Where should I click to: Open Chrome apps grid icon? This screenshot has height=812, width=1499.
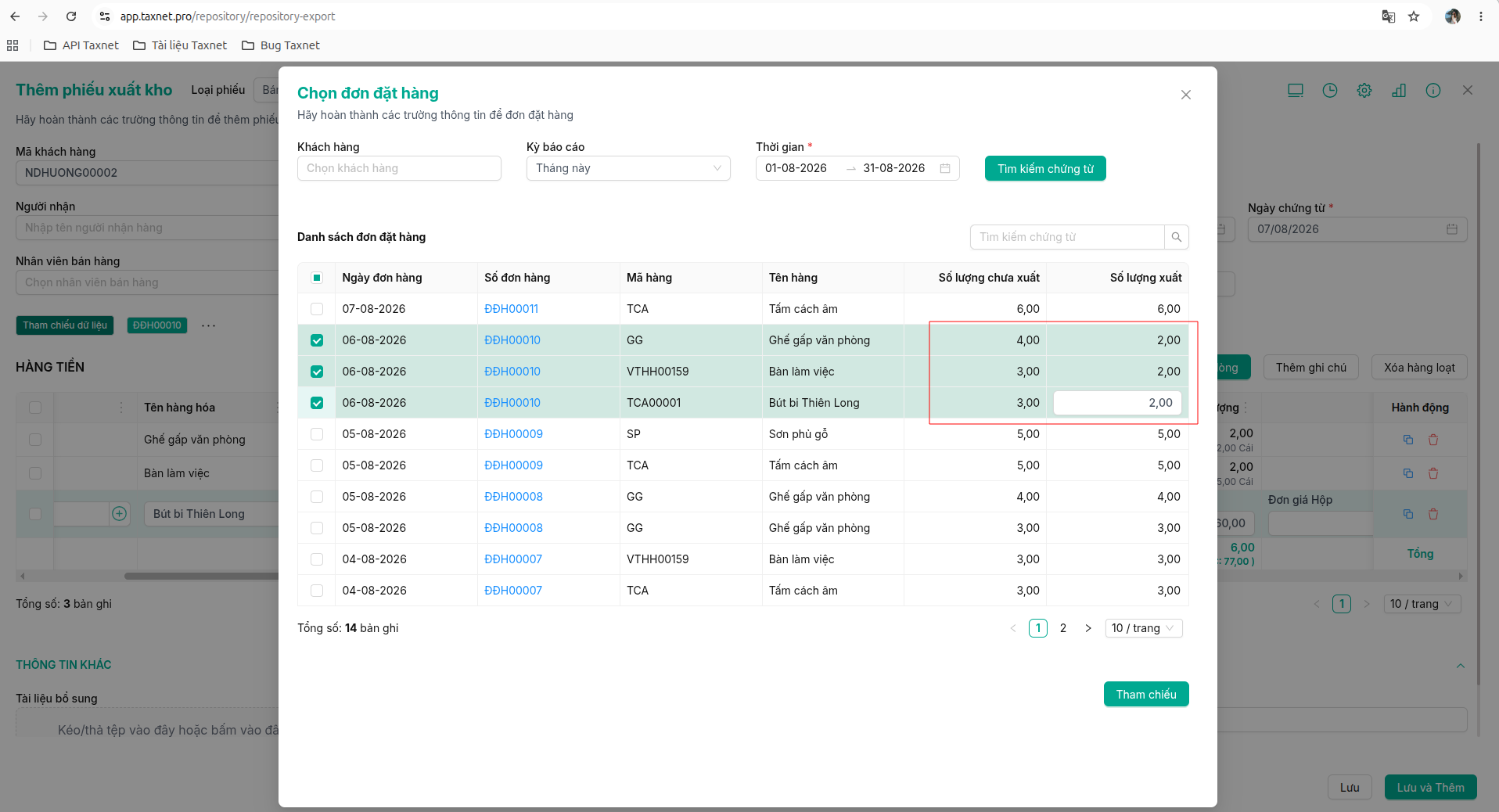click(13, 45)
